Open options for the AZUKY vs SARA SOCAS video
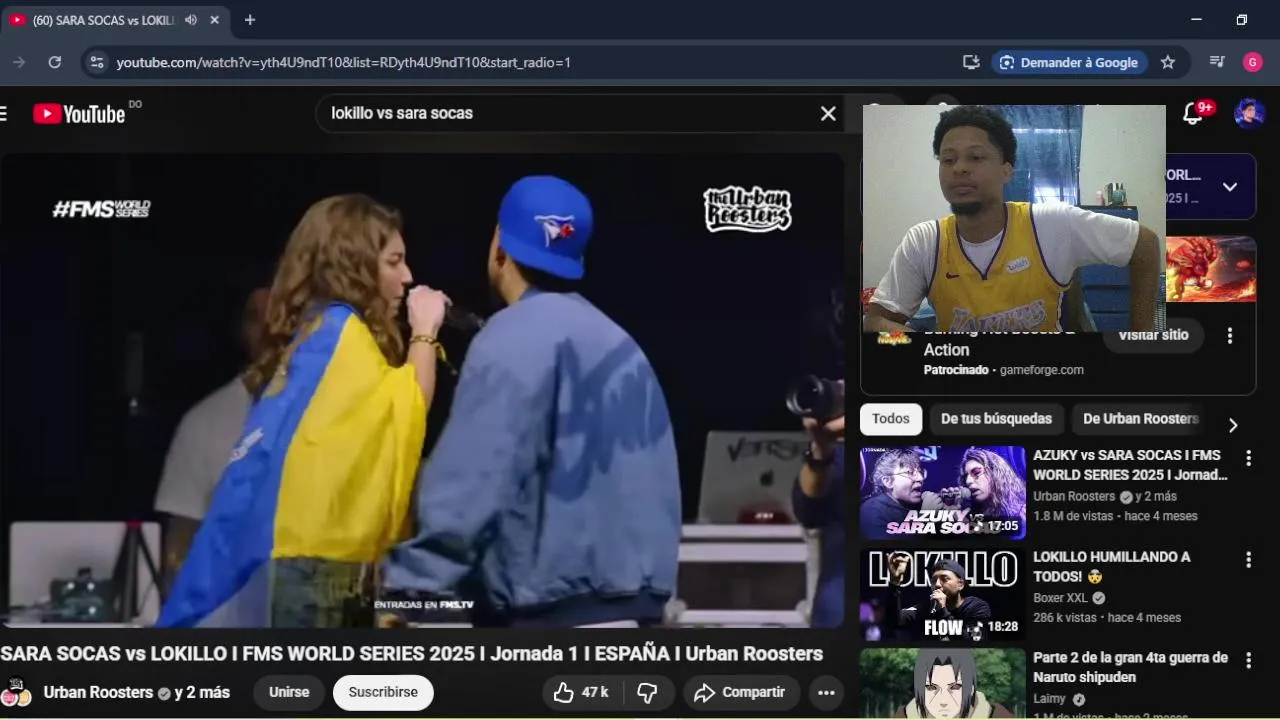Image resolution: width=1280 pixels, height=720 pixels. tap(1248, 458)
